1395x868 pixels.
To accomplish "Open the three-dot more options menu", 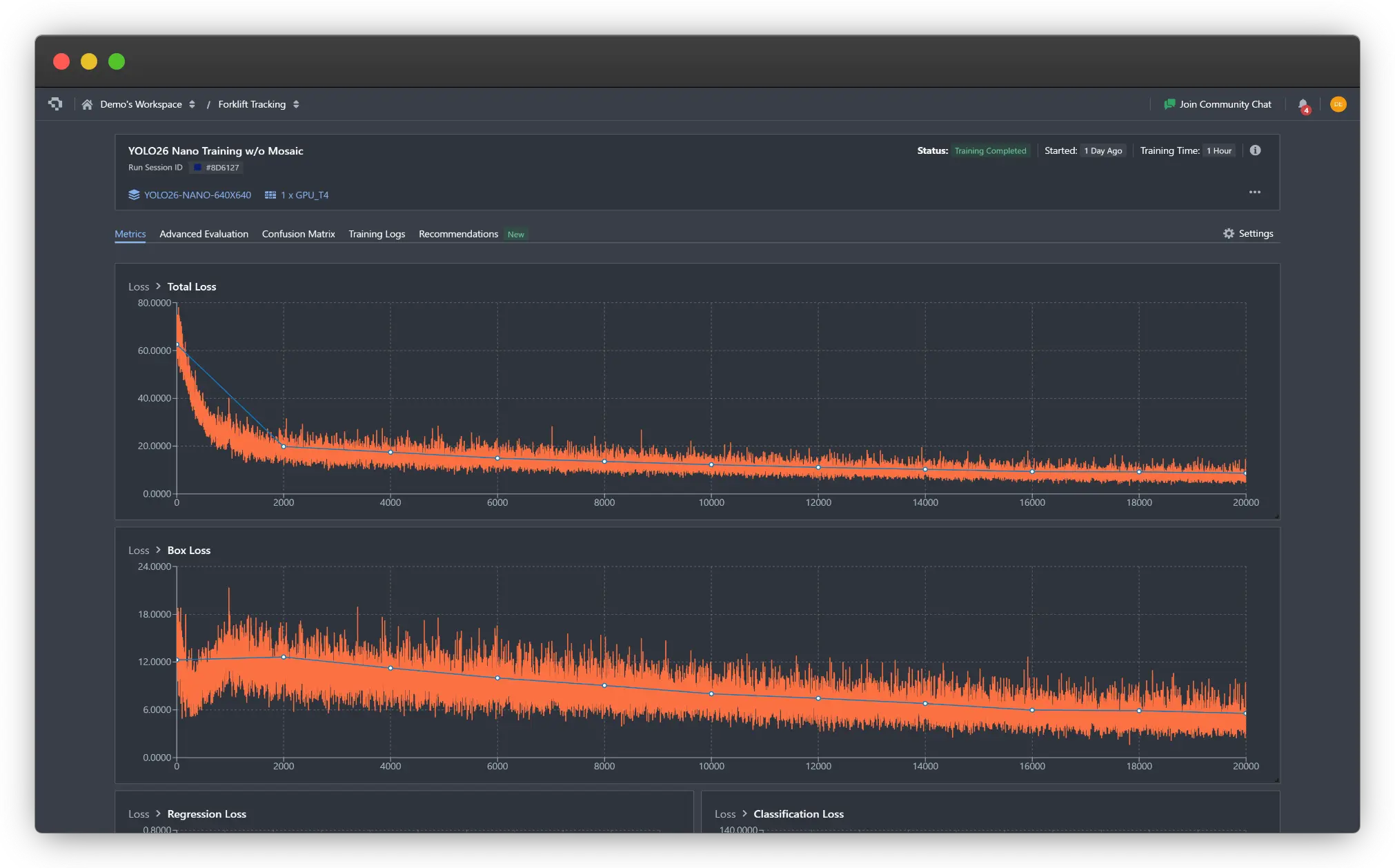I will click(x=1254, y=193).
